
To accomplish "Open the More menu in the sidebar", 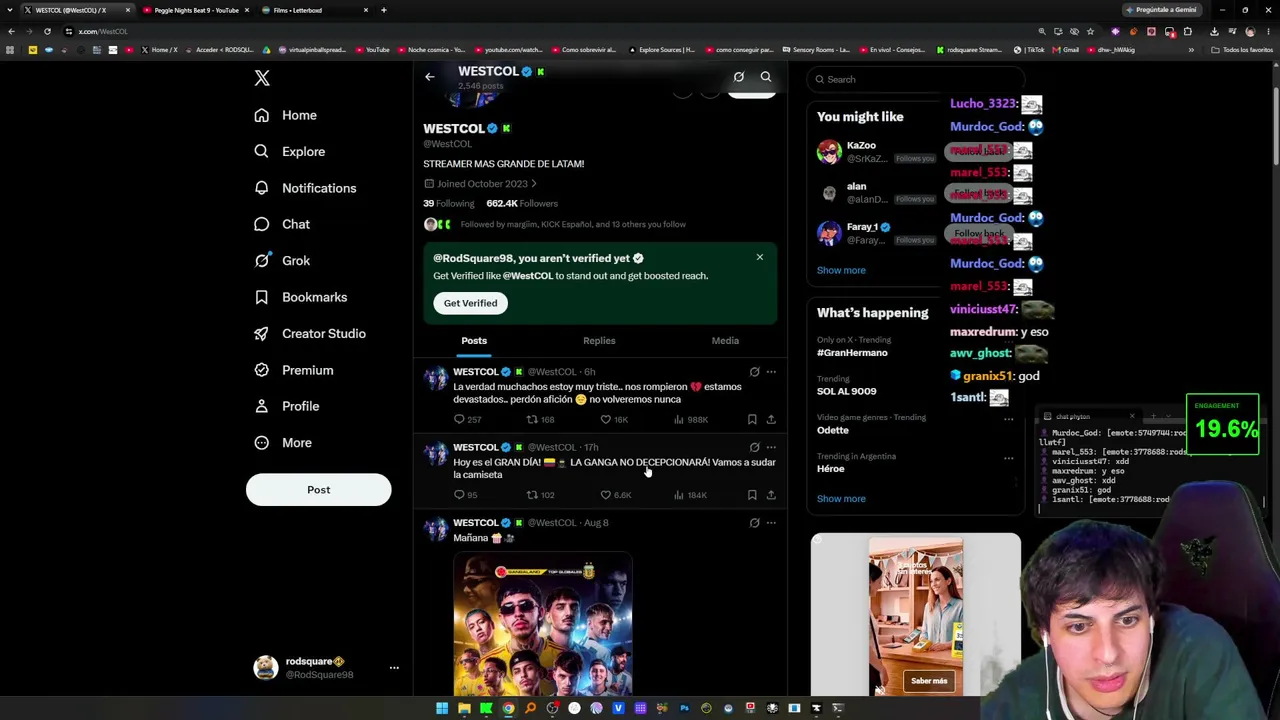I will pyautogui.click(x=283, y=443).
